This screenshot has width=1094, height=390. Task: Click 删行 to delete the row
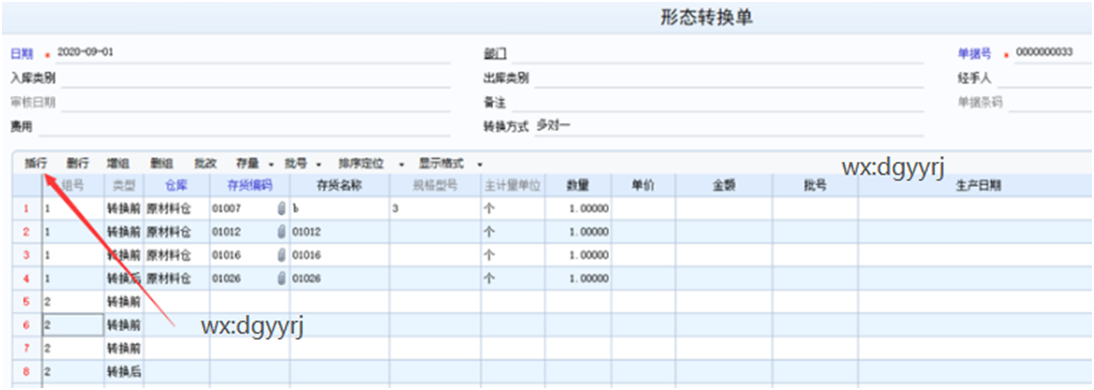(x=77, y=164)
